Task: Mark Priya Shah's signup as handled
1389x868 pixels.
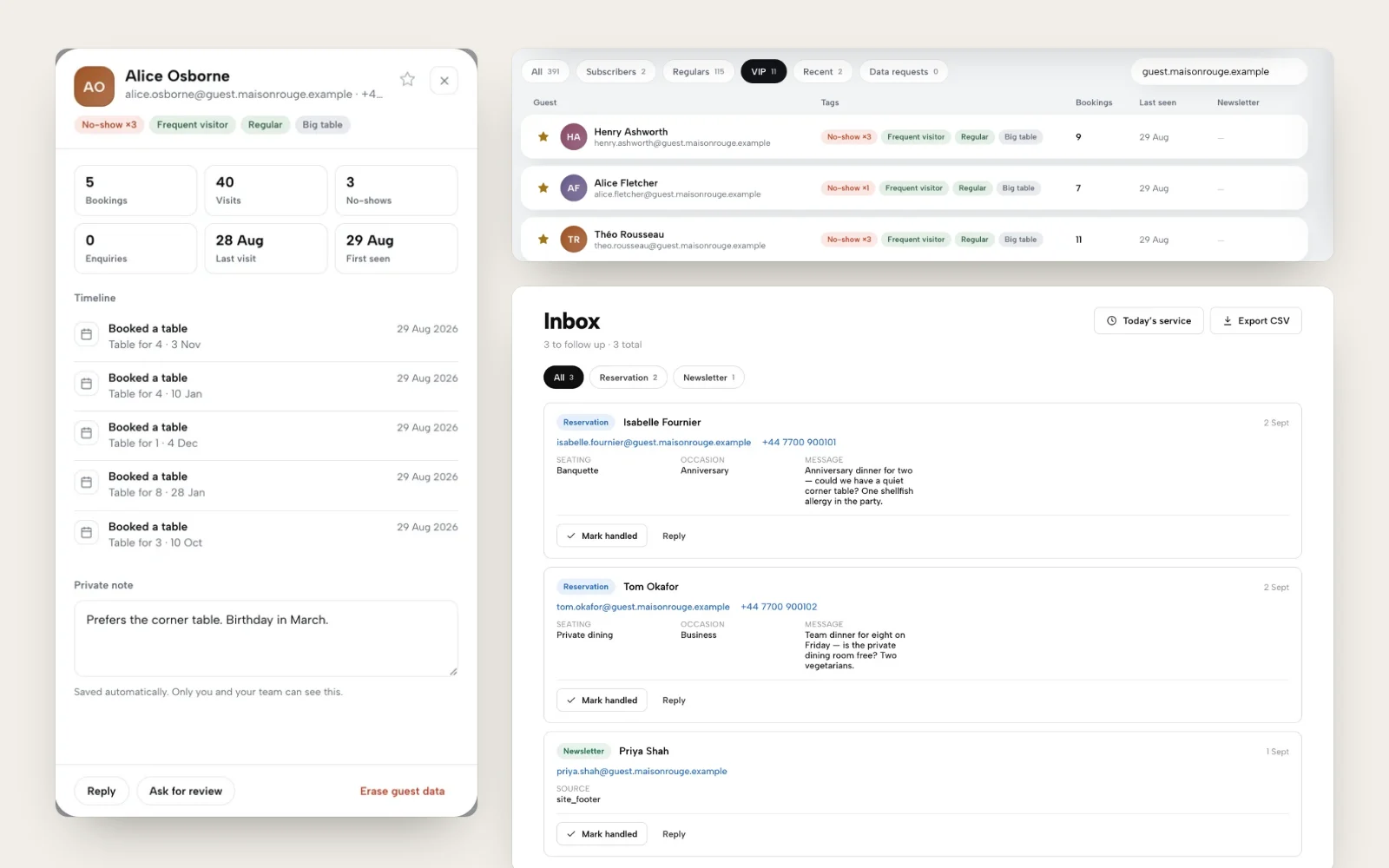Action: coord(602,834)
